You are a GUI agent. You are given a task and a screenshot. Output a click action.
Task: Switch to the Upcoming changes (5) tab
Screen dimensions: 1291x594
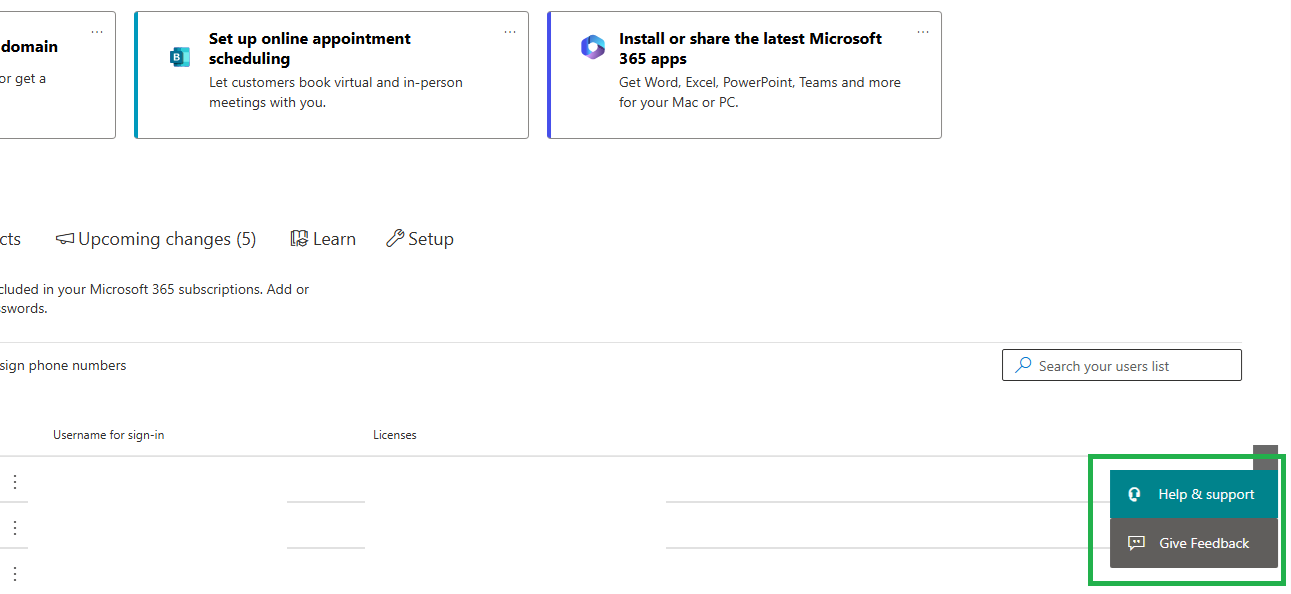156,239
